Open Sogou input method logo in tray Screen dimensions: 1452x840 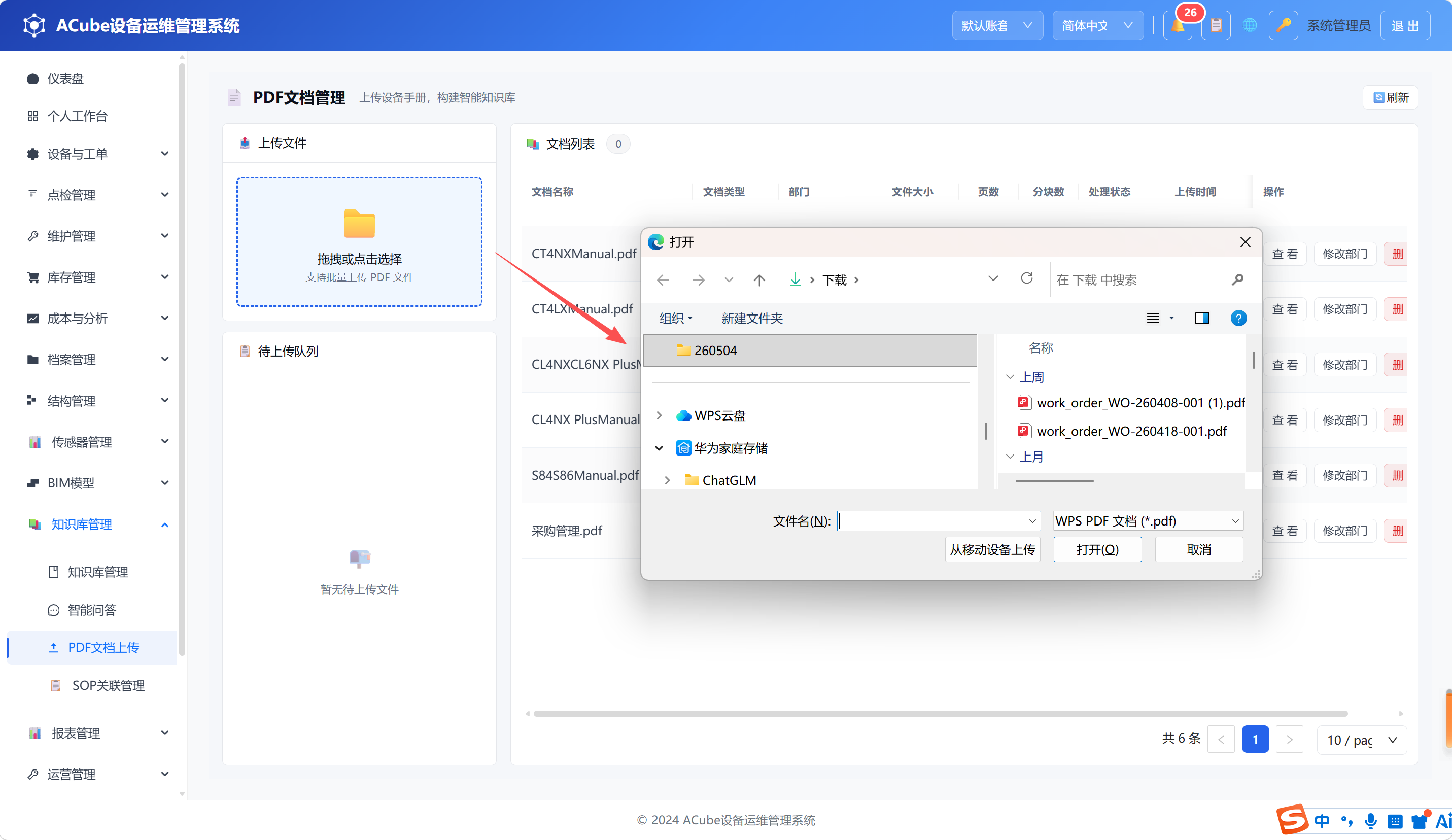(x=1292, y=819)
